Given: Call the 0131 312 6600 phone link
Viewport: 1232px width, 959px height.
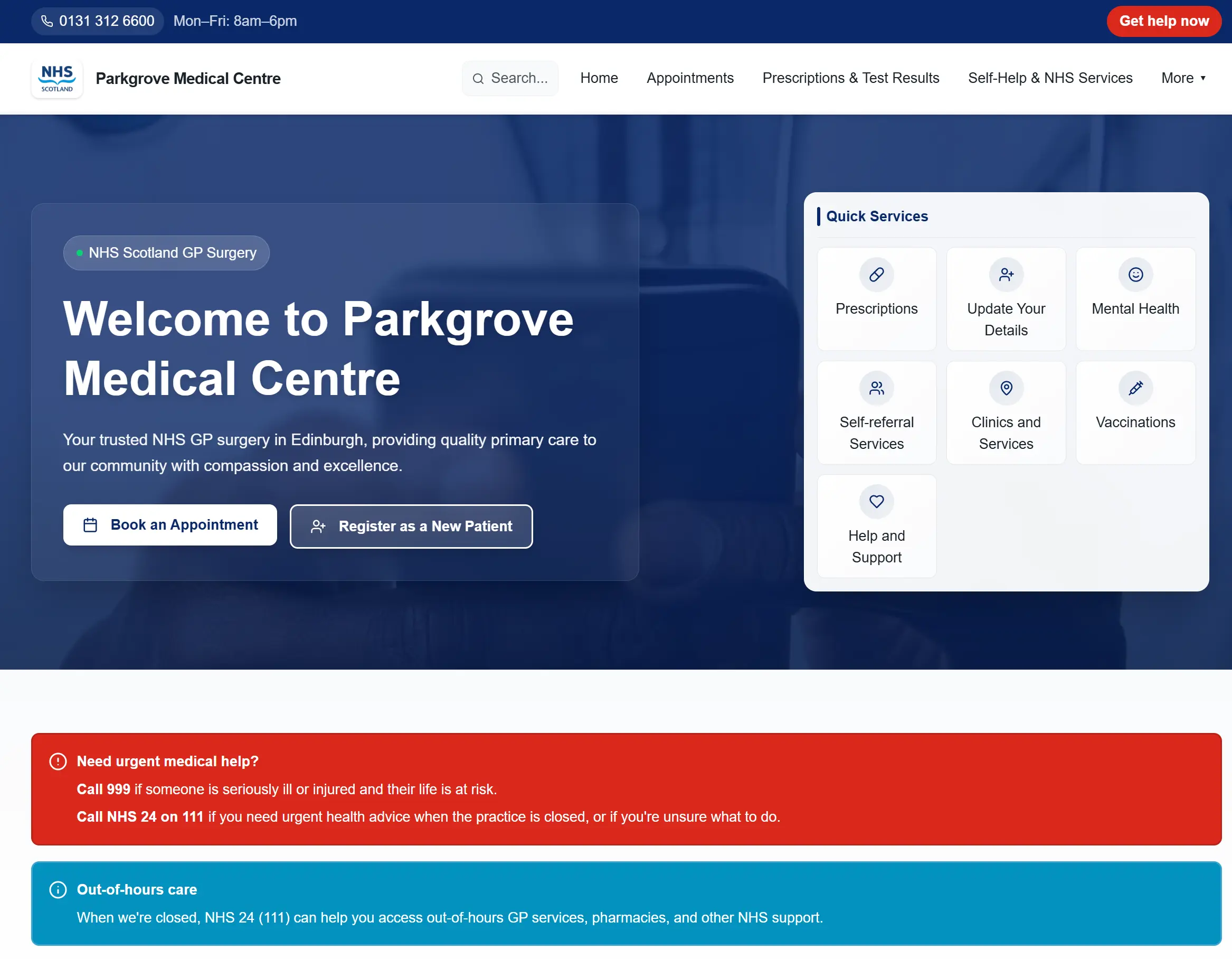Looking at the screenshot, I should click(x=98, y=21).
